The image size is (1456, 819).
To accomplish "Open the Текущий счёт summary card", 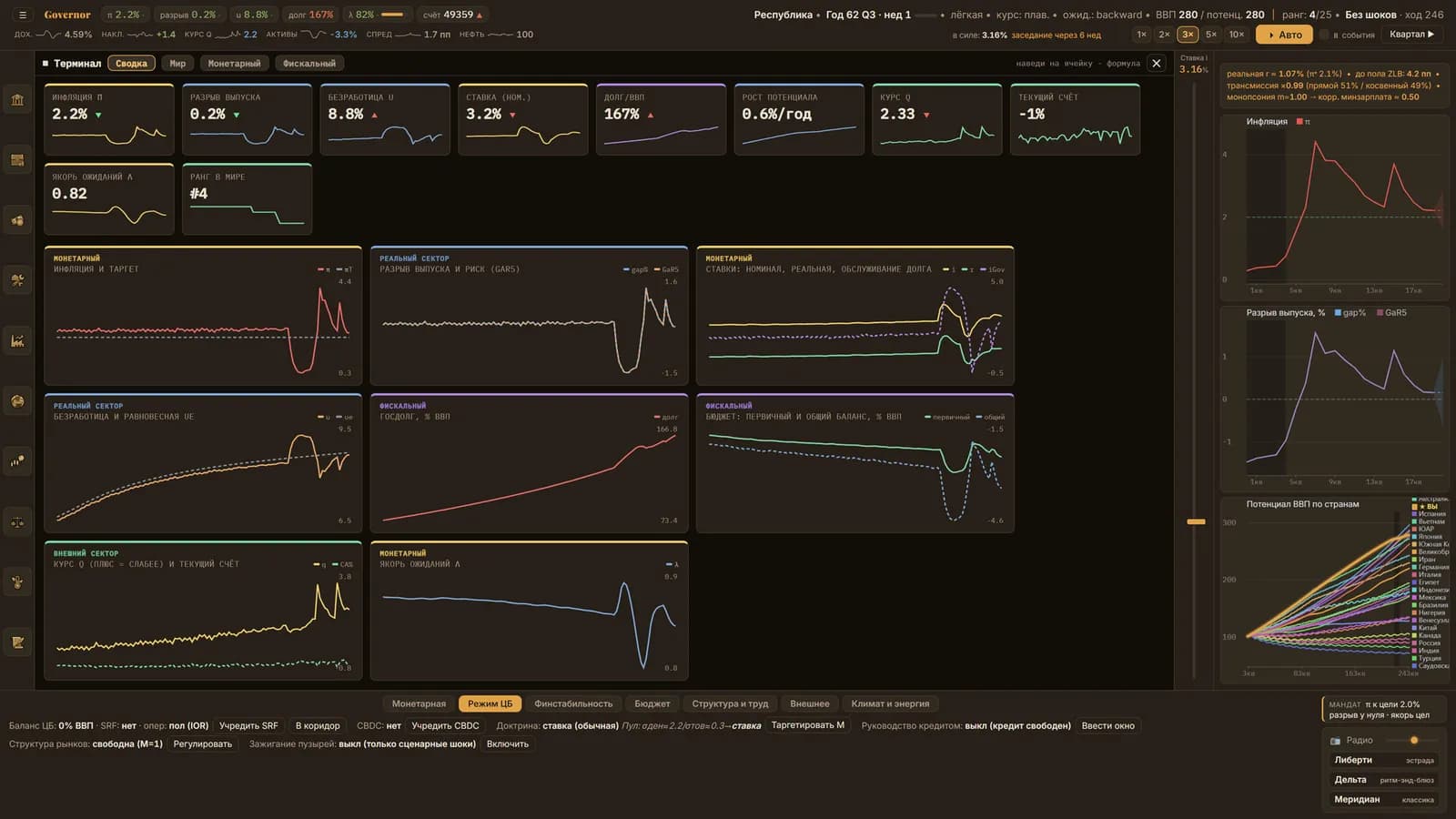I will 1075,119.
